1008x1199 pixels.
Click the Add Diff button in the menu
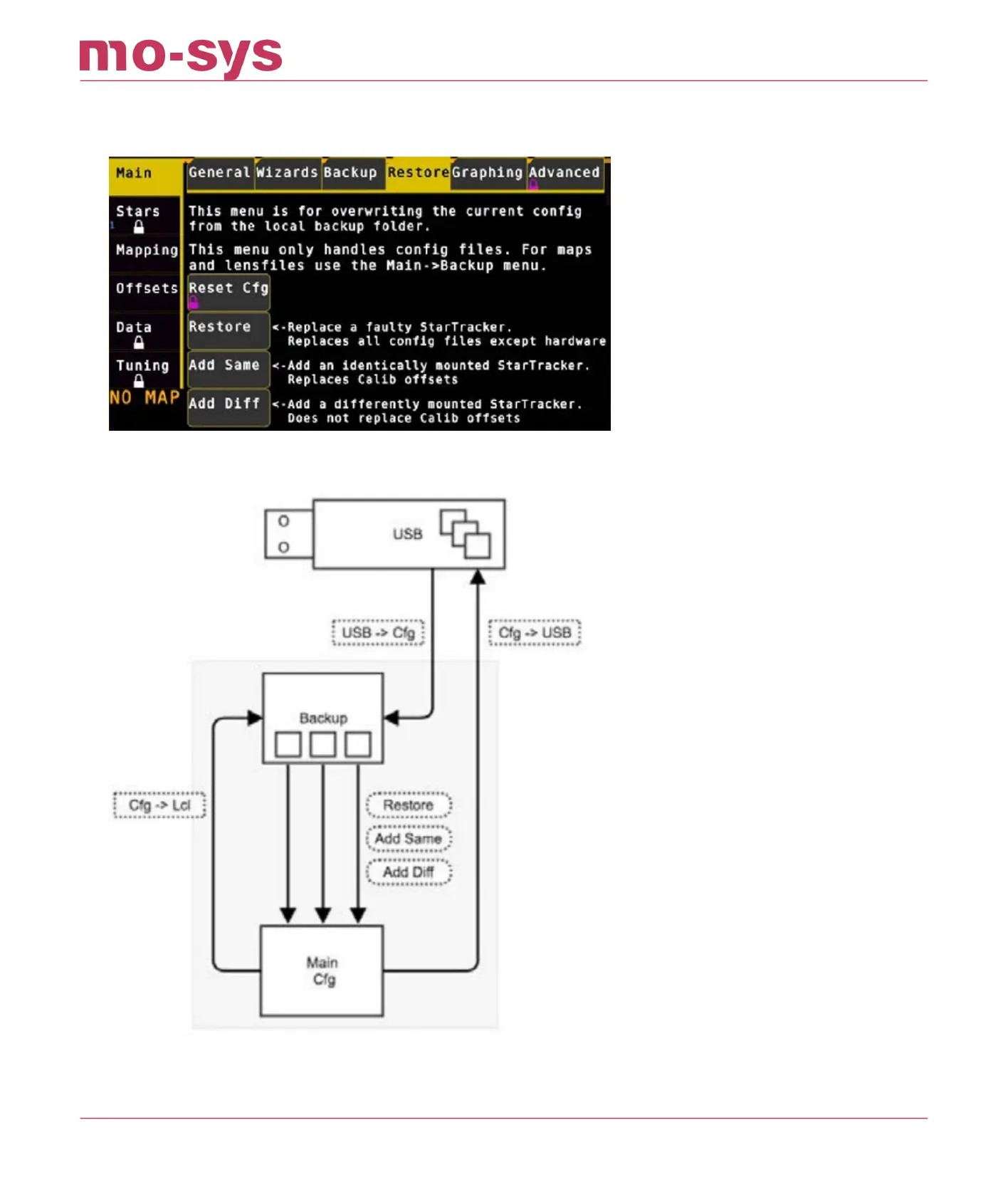[x=229, y=408]
